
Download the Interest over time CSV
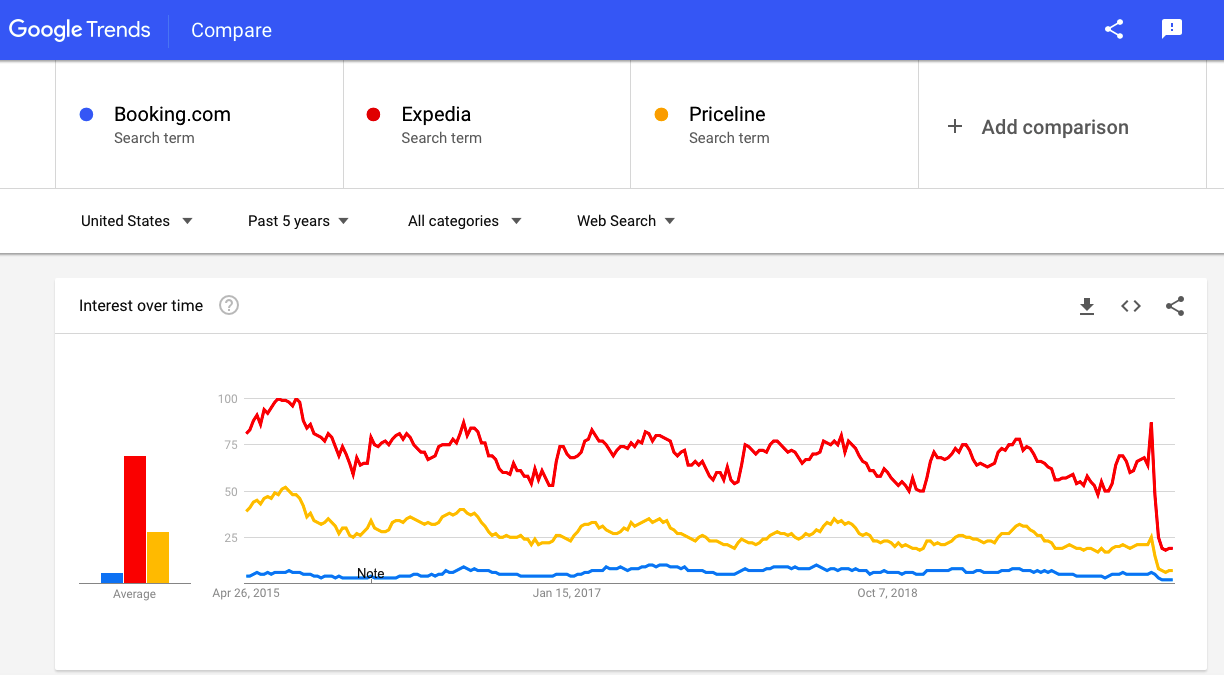tap(1087, 306)
